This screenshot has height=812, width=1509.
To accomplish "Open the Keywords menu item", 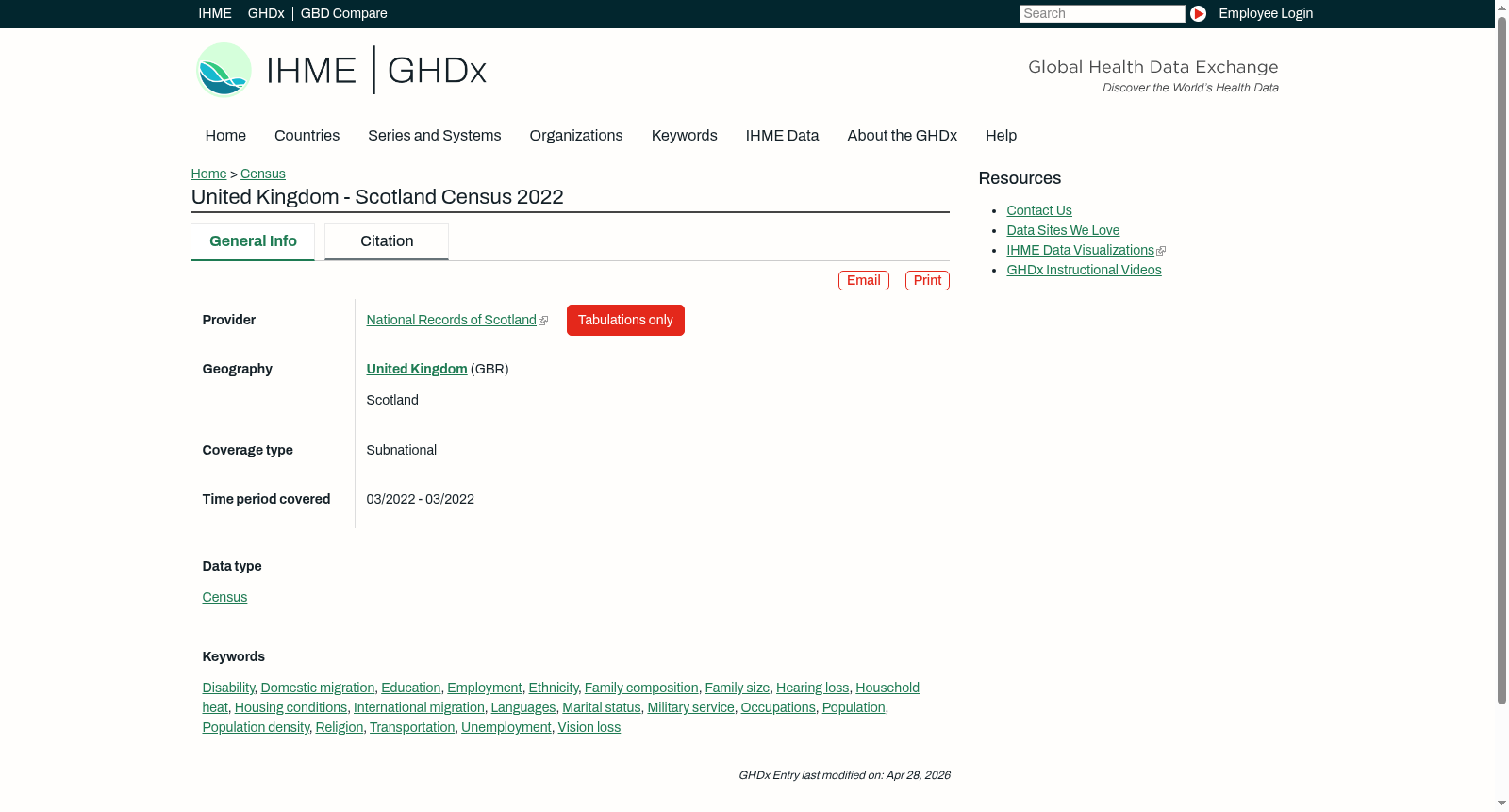I will tap(684, 135).
